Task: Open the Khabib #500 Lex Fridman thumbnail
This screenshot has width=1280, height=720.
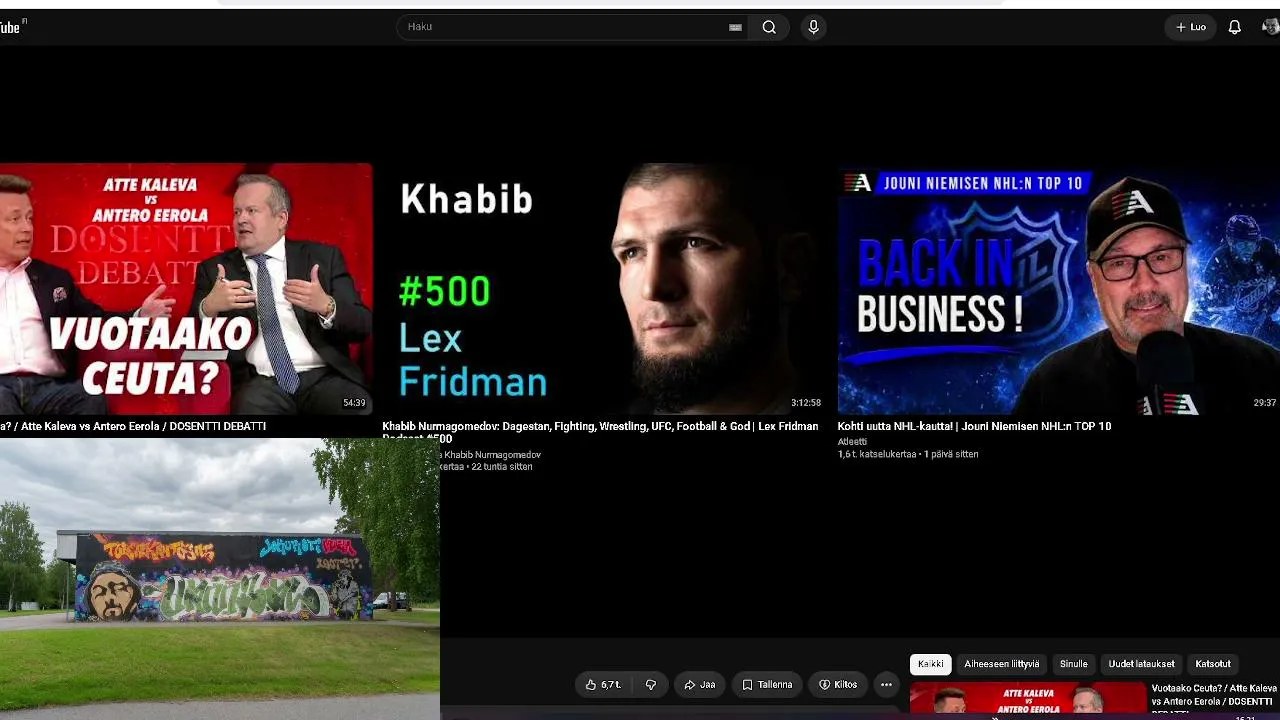Action: pyautogui.click(x=605, y=288)
